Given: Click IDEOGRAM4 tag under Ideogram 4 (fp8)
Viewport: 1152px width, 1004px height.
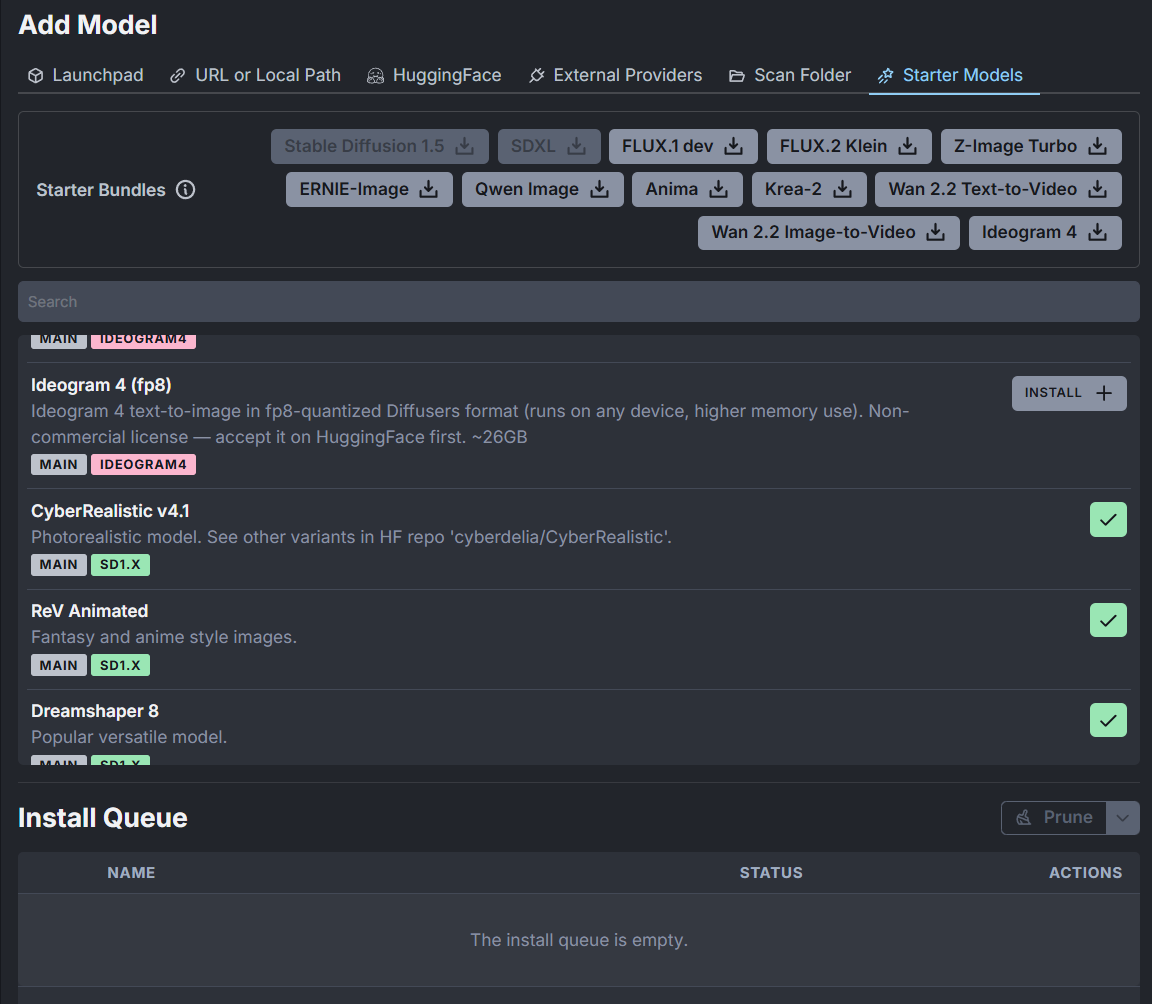Looking at the screenshot, I should (x=143, y=465).
